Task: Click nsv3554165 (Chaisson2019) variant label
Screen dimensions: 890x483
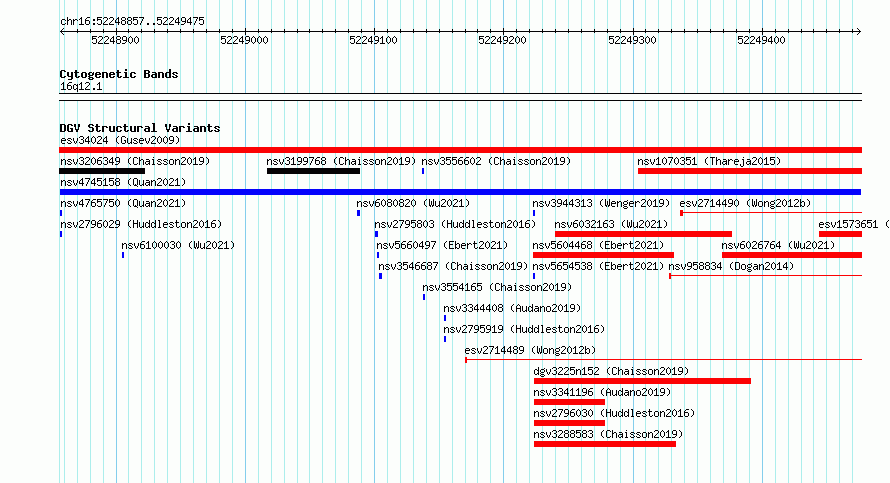Action: [497, 287]
